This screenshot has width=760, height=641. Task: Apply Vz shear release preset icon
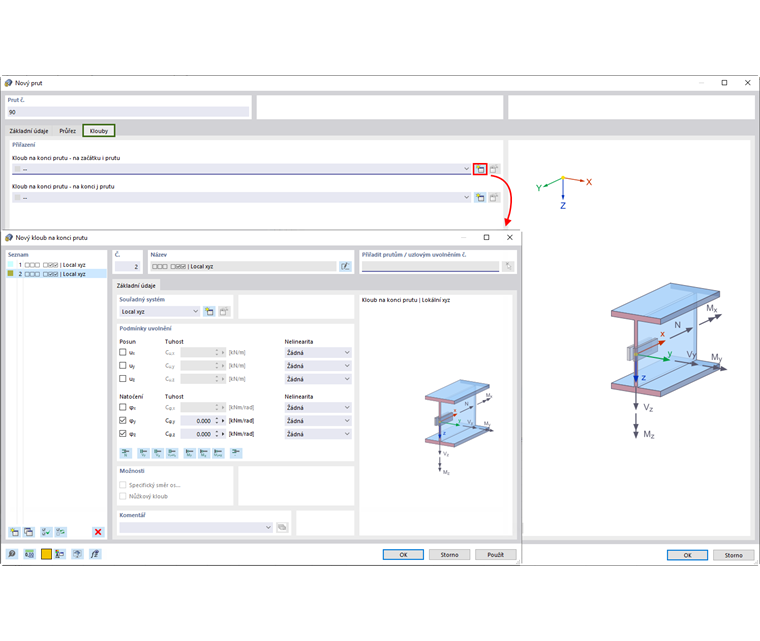tap(158, 453)
